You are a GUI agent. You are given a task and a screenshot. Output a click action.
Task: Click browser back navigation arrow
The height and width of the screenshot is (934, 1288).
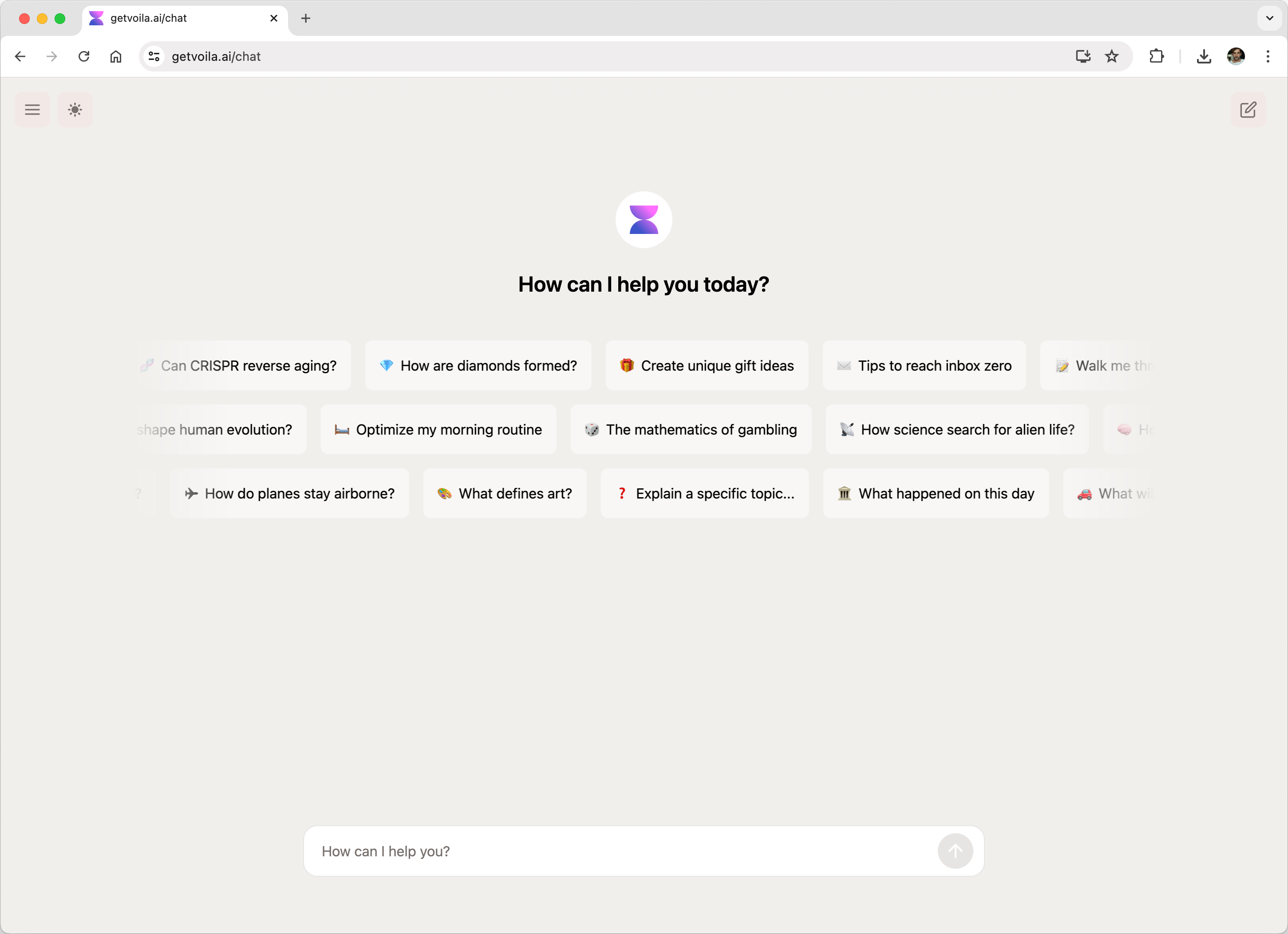[20, 56]
